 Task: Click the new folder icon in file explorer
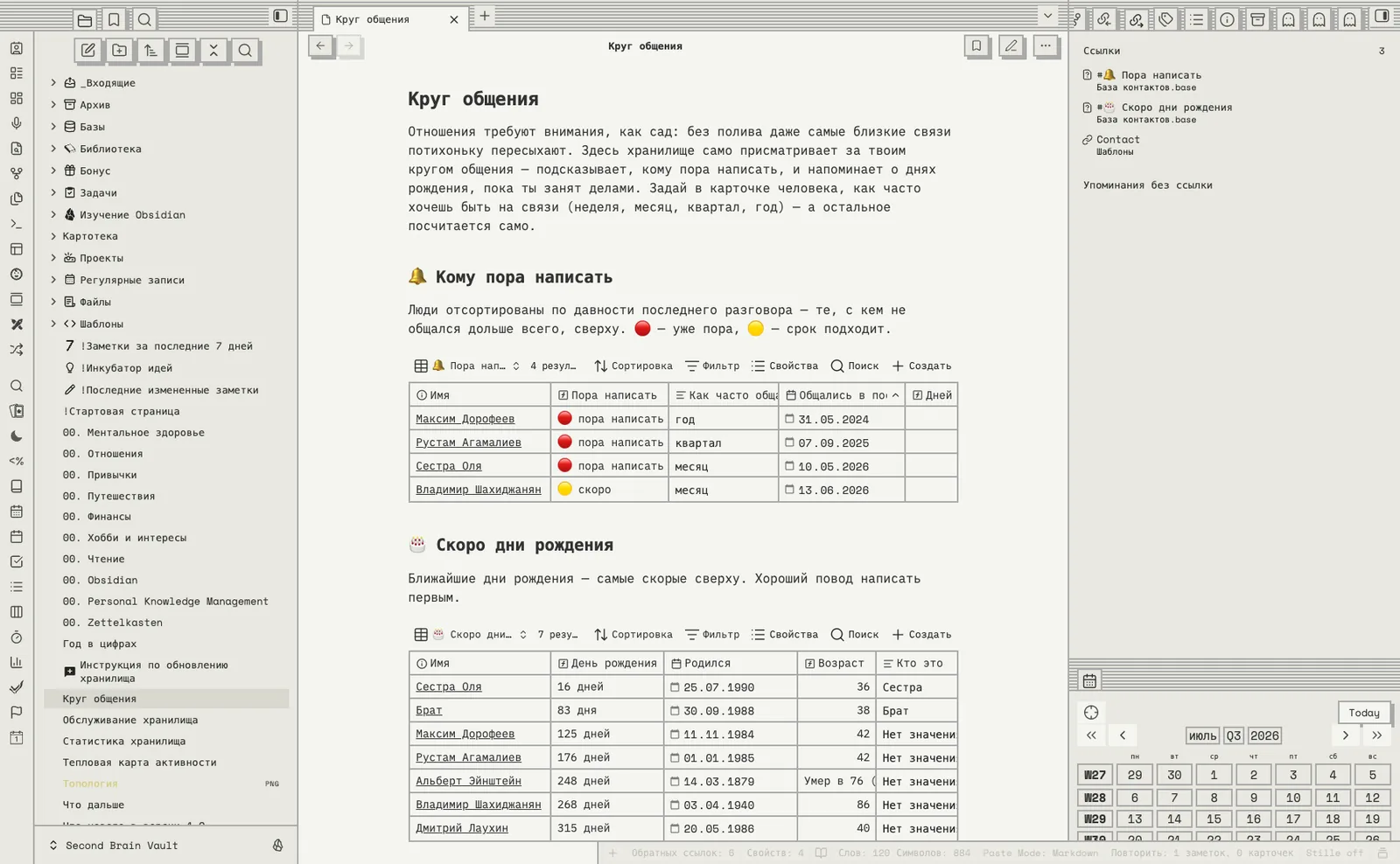pyautogui.click(x=120, y=51)
